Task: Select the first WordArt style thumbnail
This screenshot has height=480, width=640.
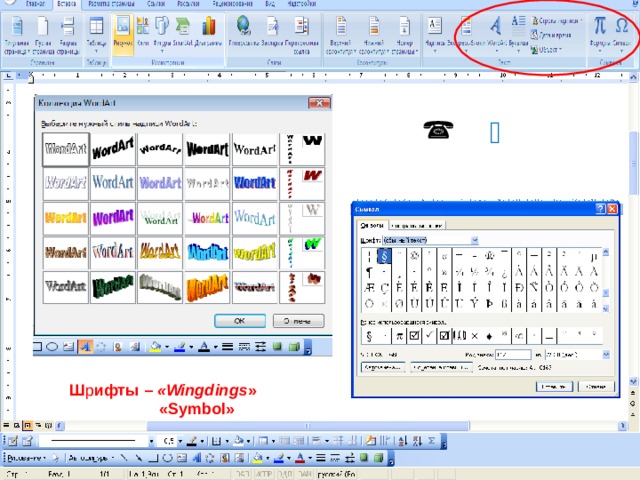Action: click(x=65, y=149)
